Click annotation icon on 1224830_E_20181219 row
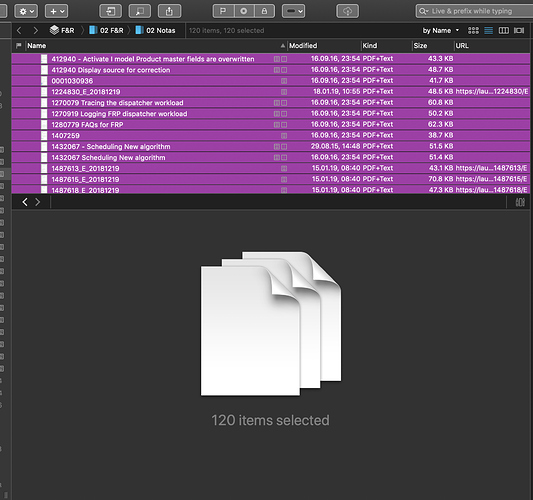The image size is (533, 500). coord(284,92)
